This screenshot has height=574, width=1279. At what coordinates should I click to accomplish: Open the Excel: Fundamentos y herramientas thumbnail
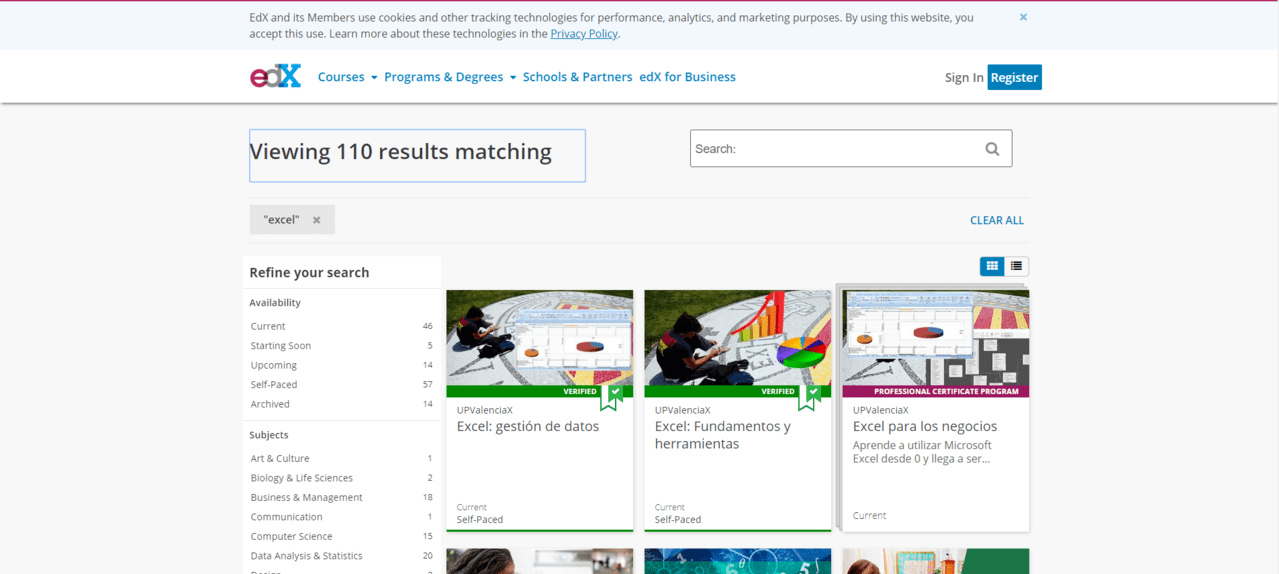point(737,337)
